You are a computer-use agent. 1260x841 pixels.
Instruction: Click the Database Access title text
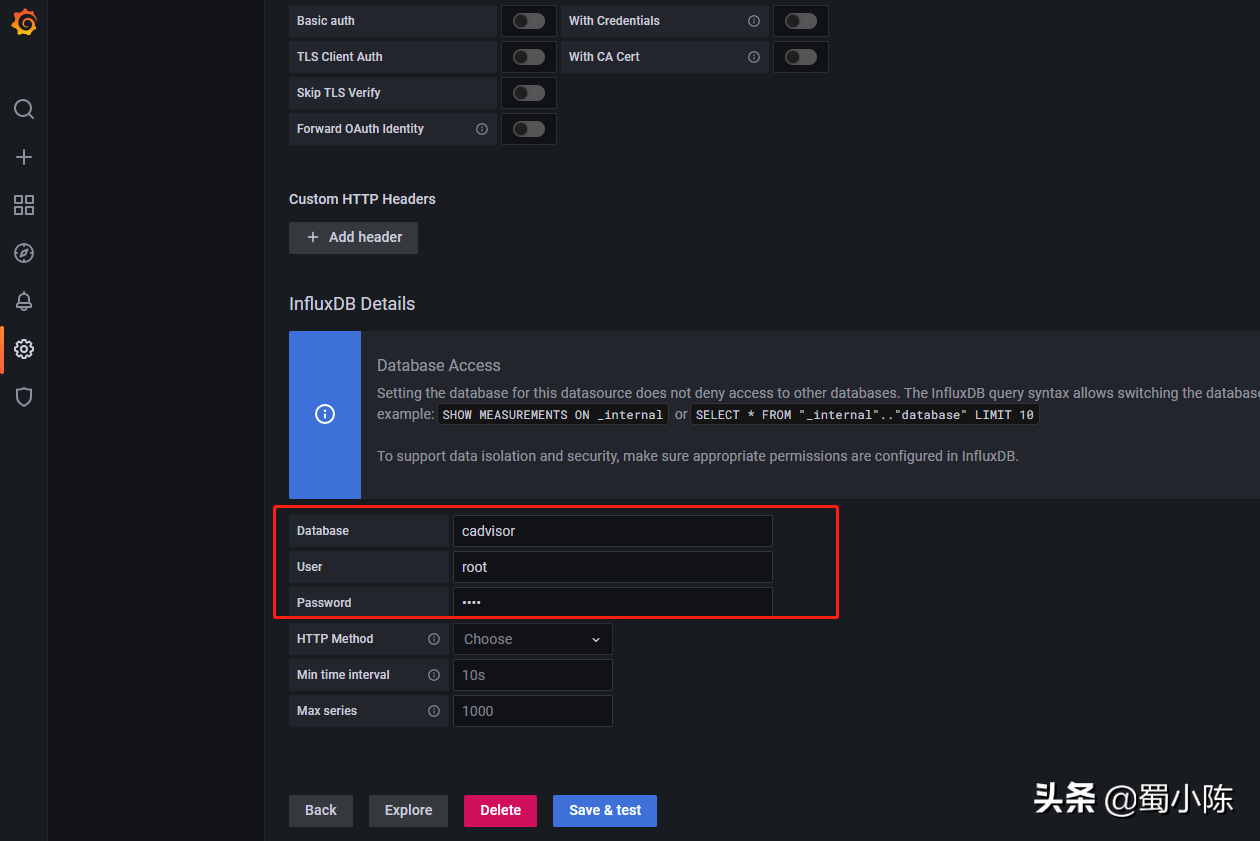(439, 366)
